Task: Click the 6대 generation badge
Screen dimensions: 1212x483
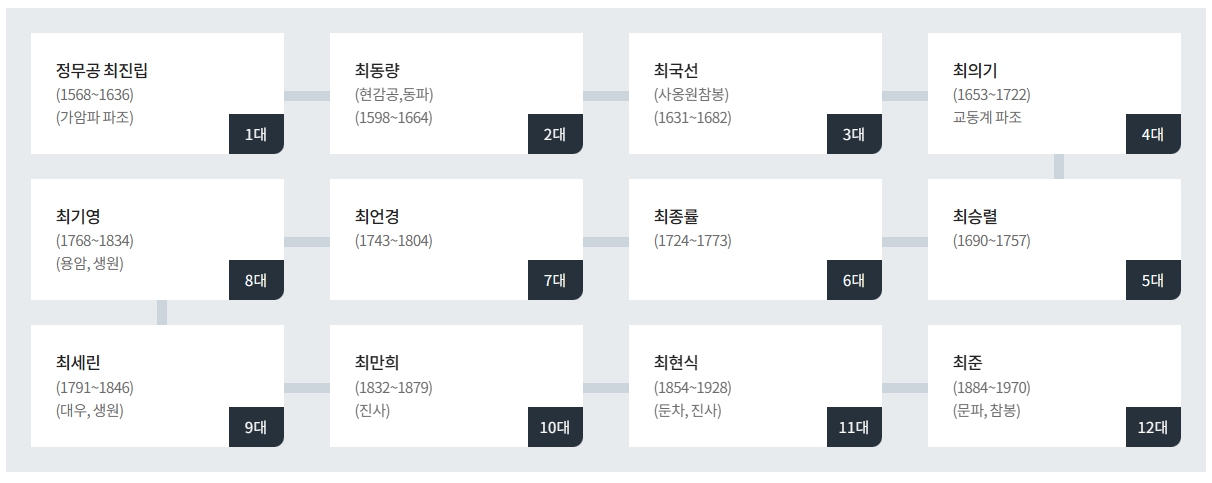Action: pos(854,280)
